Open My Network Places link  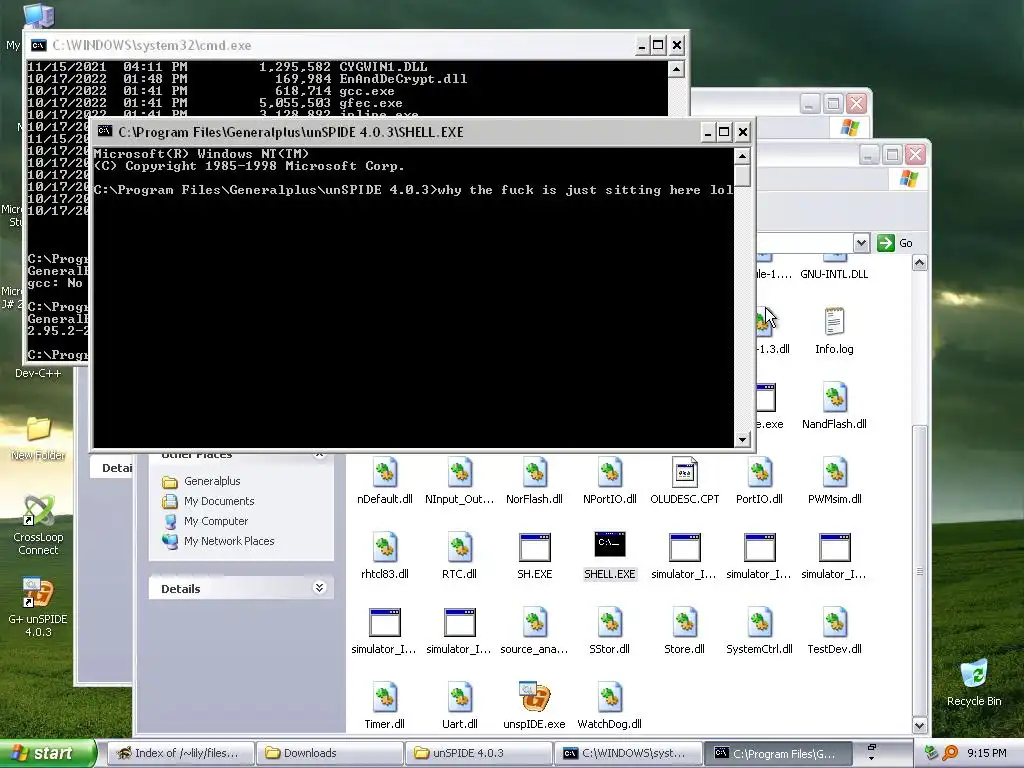coord(229,541)
